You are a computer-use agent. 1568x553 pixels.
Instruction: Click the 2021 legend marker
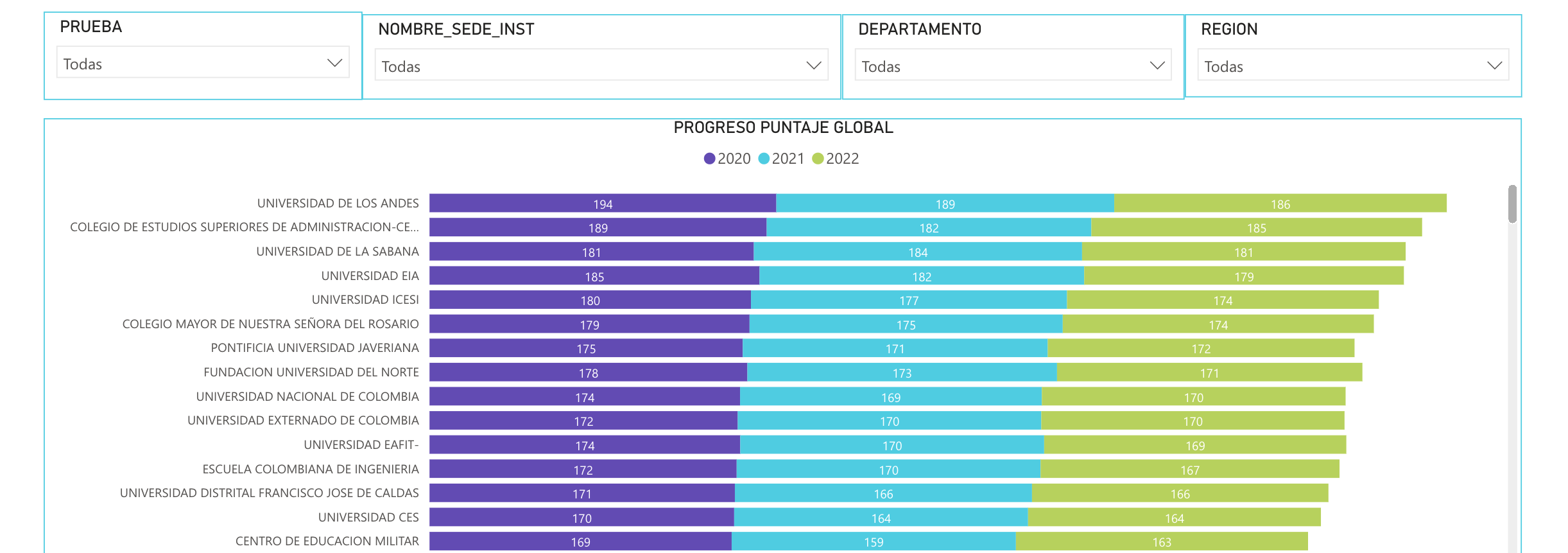point(764,159)
